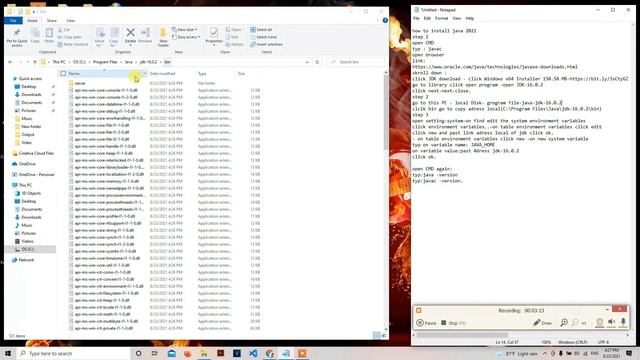The width and height of the screenshot is (640, 360).
Task: Click Program Files in the address breadcrumb
Action: click(x=105, y=62)
